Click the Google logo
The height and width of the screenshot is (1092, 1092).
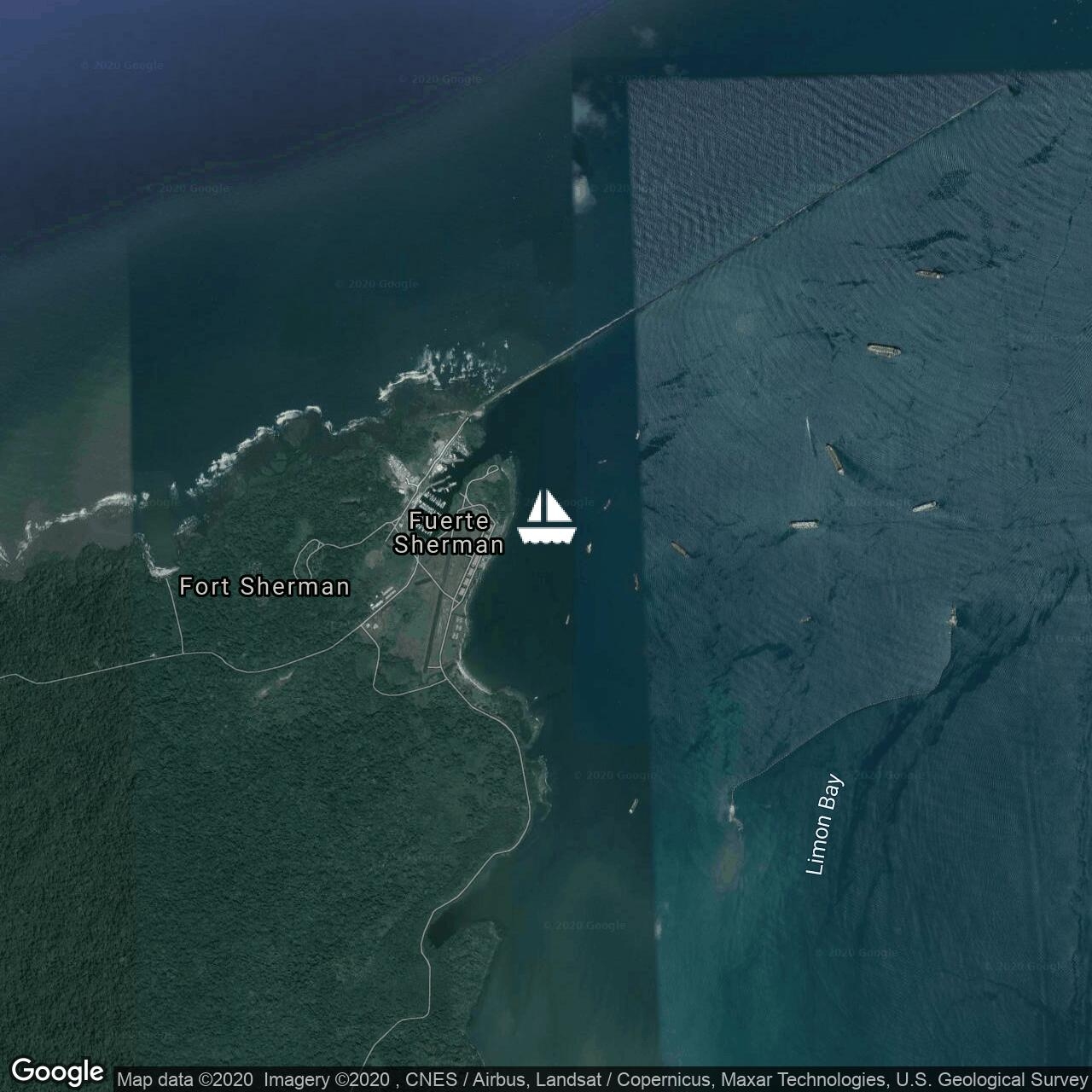(x=57, y=1072)
